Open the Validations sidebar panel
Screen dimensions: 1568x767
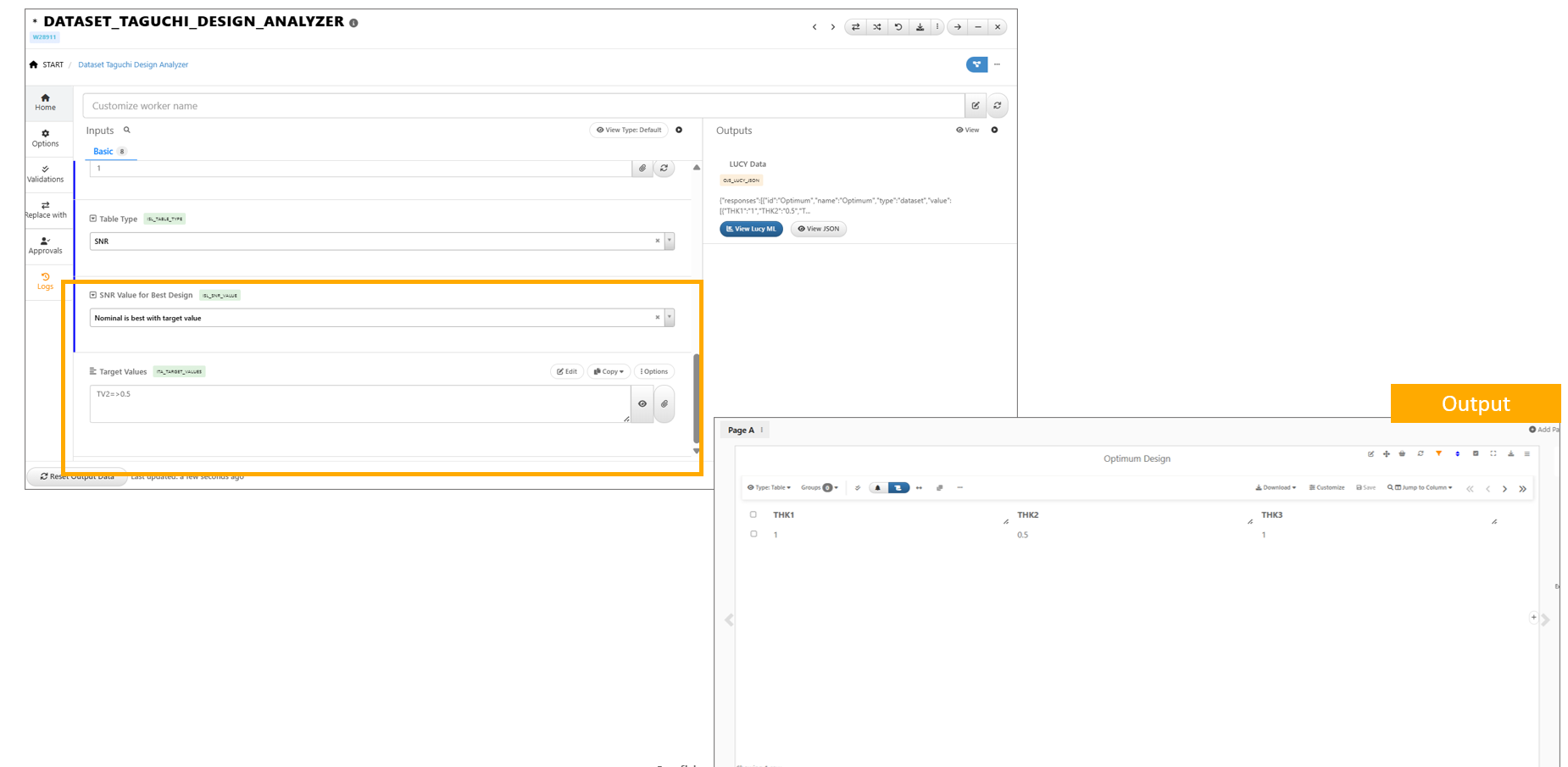coord(45,174)
